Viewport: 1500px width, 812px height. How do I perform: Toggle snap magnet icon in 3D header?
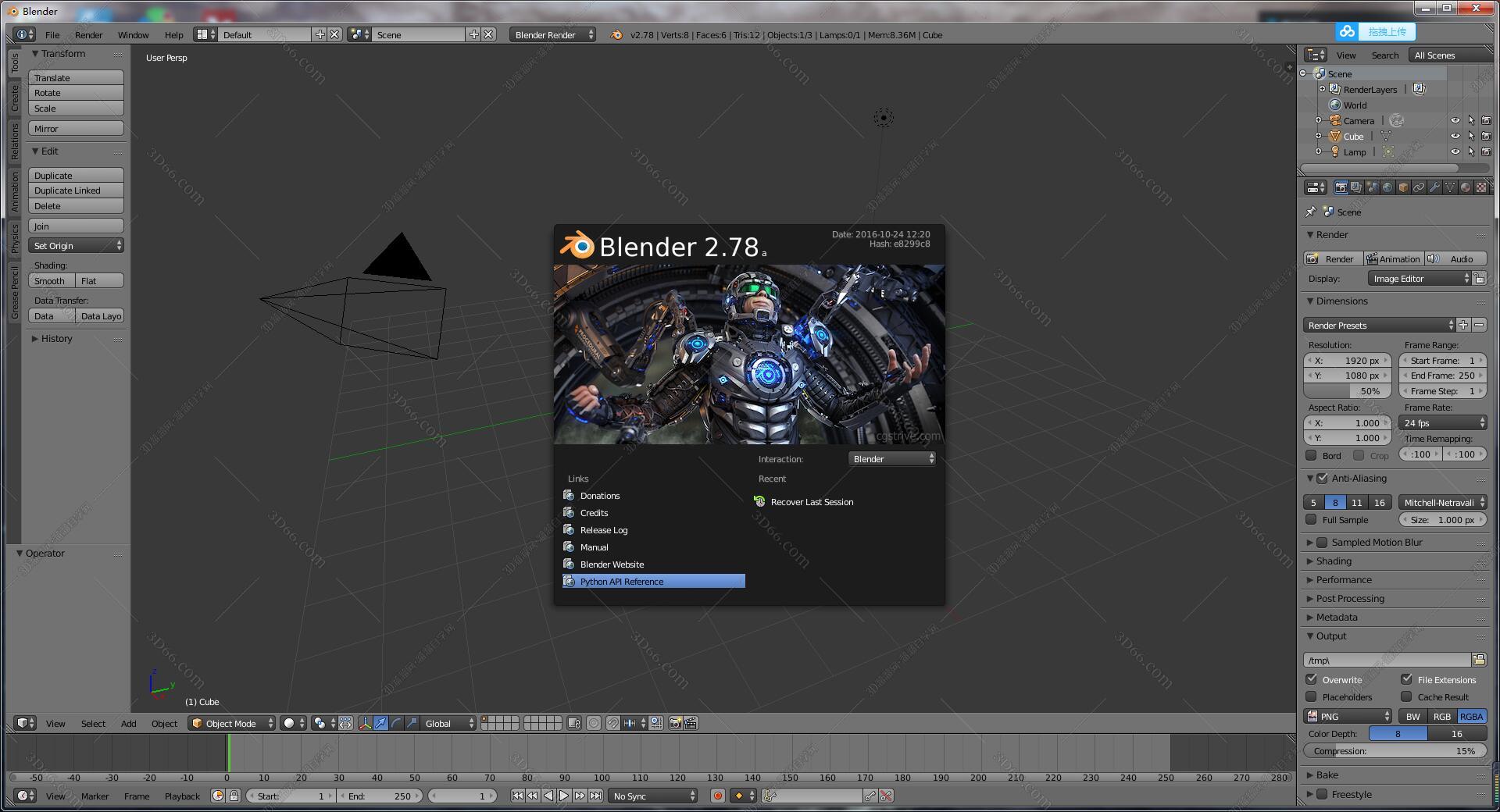coord(613,724)
